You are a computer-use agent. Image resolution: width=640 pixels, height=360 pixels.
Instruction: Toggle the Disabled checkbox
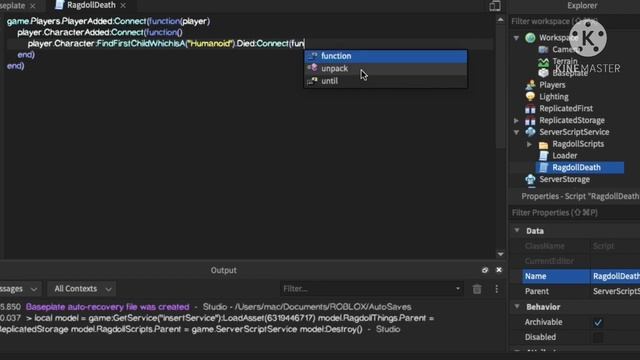[598, 338]
